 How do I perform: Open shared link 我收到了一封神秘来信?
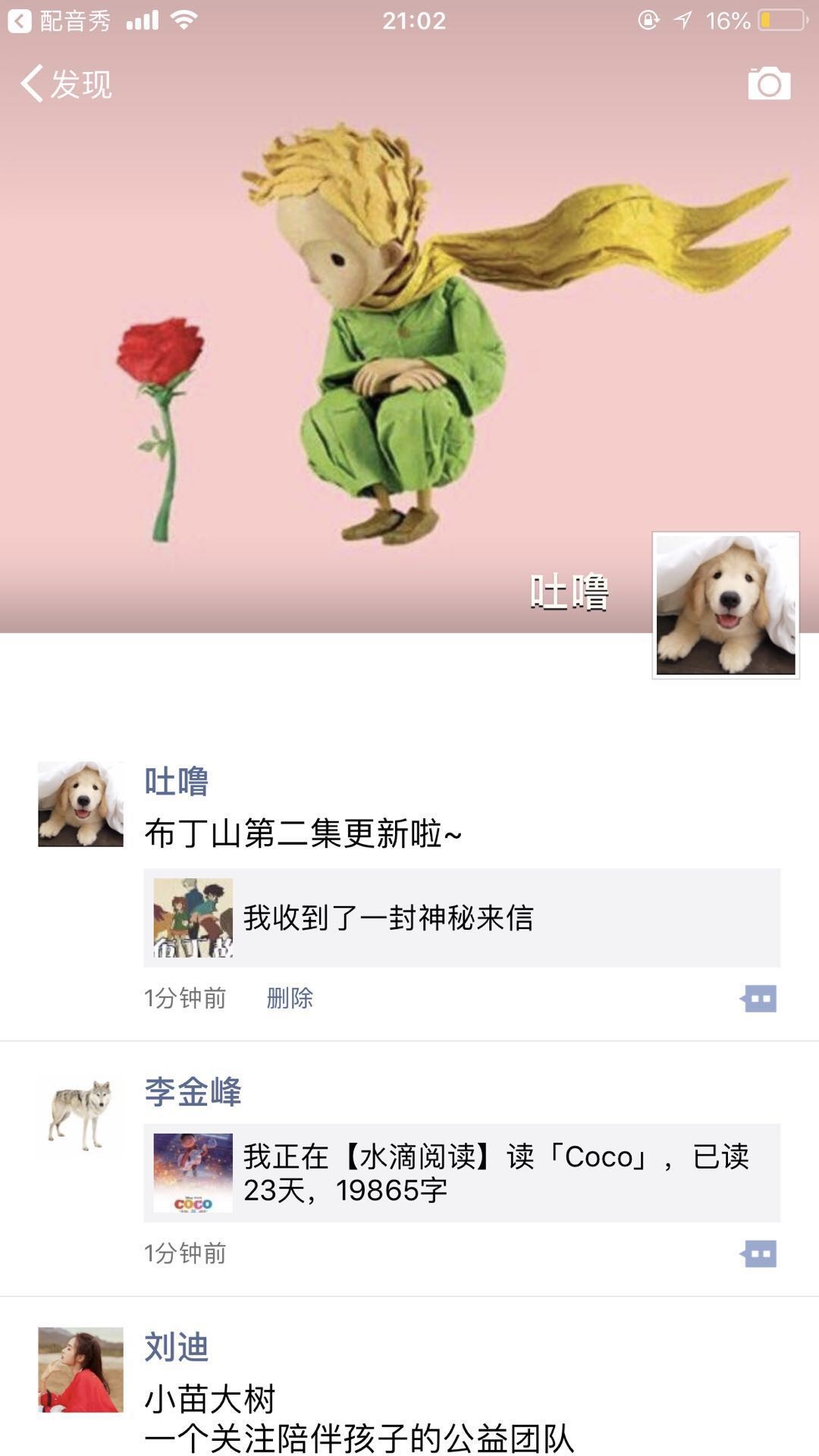pyautogui.click(x=462, y=918)
